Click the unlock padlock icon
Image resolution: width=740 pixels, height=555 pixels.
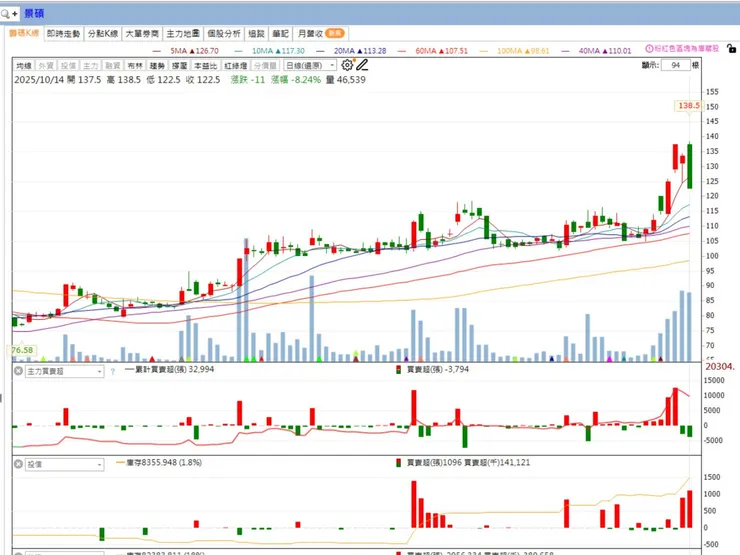731,49
